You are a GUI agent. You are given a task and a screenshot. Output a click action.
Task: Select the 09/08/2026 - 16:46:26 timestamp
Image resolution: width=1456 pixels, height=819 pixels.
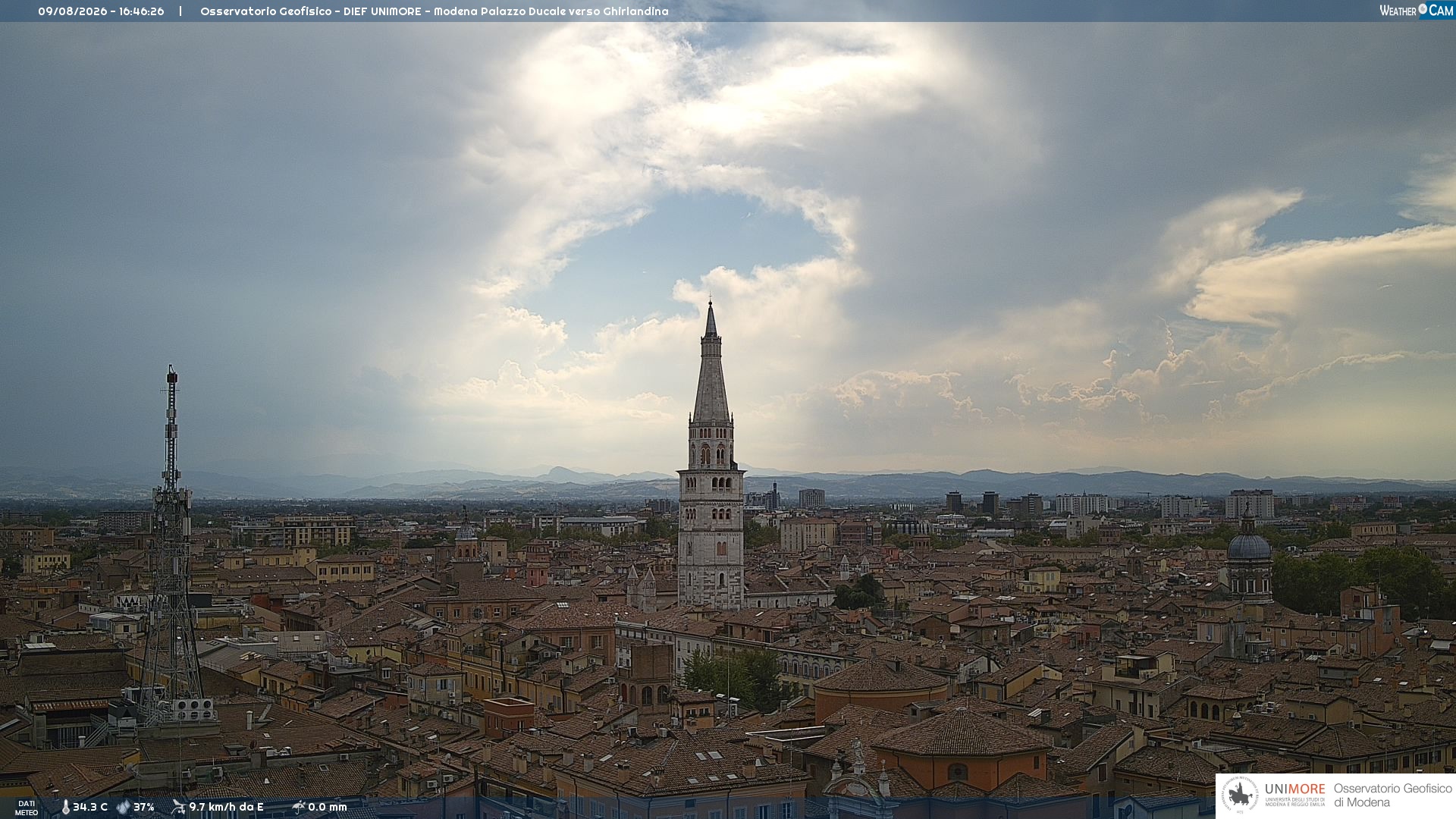coord(101,11)
